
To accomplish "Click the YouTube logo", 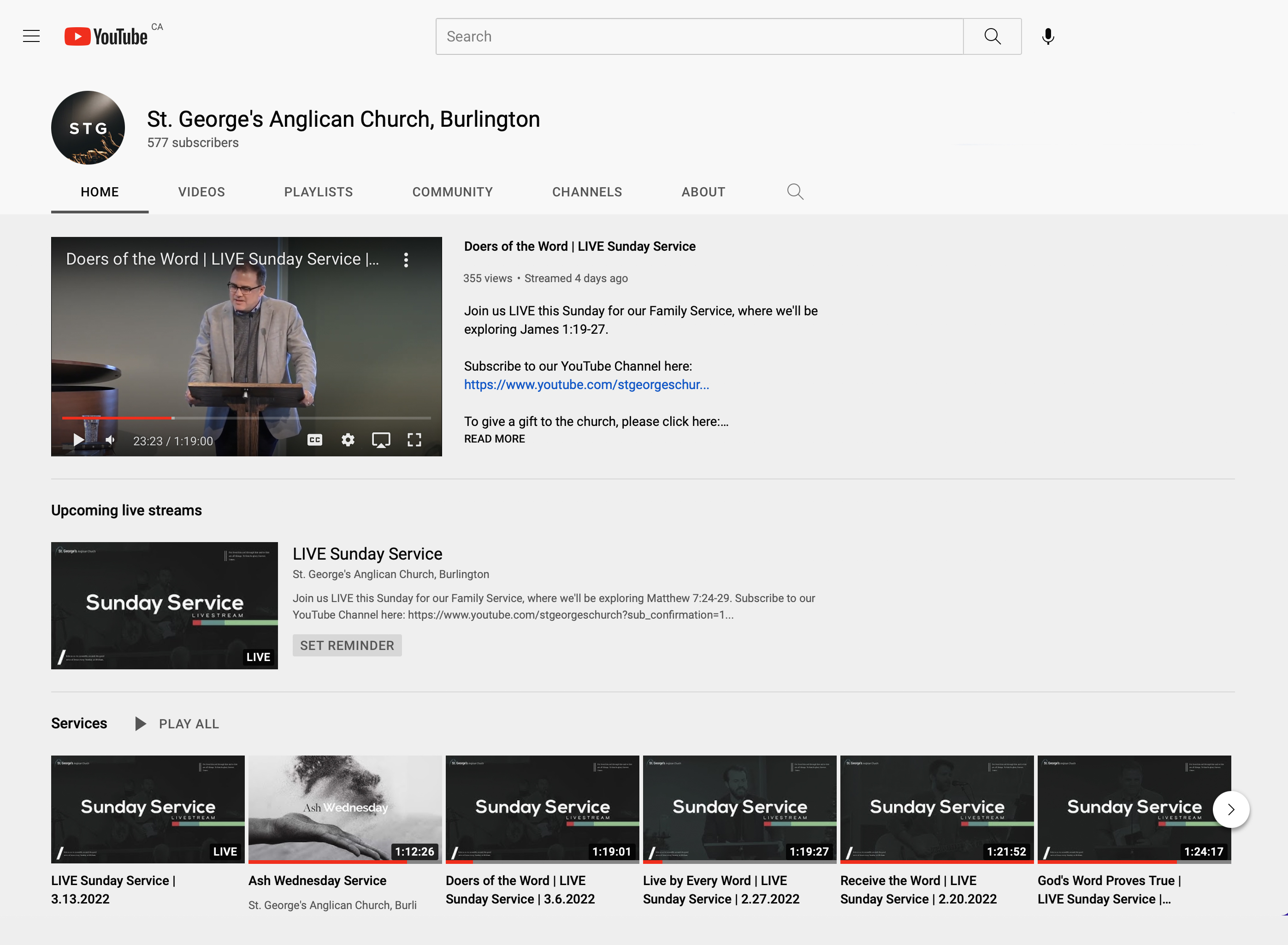I will pos(106,36).
